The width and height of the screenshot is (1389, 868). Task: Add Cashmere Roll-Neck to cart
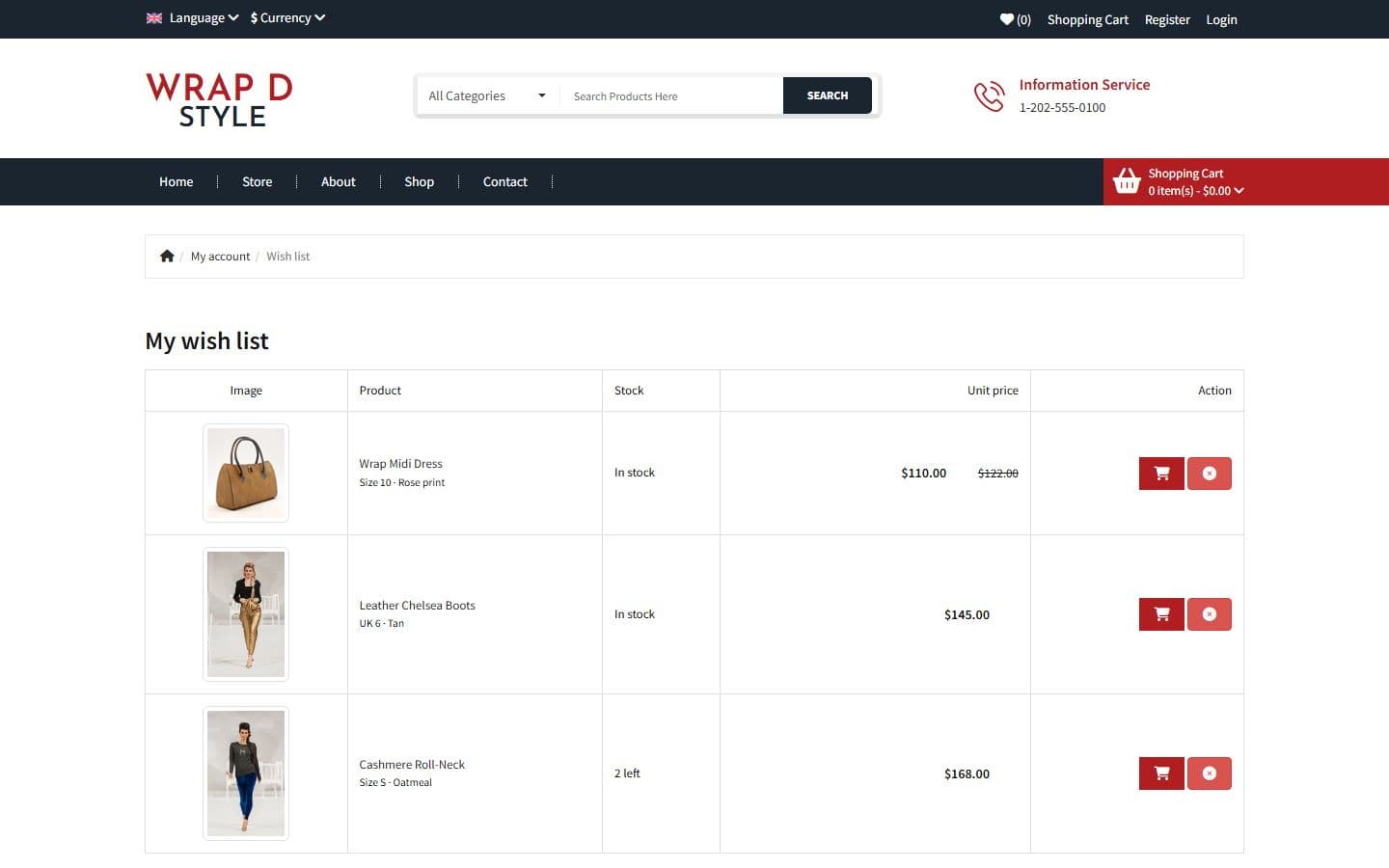click(x=1161, y=773)
